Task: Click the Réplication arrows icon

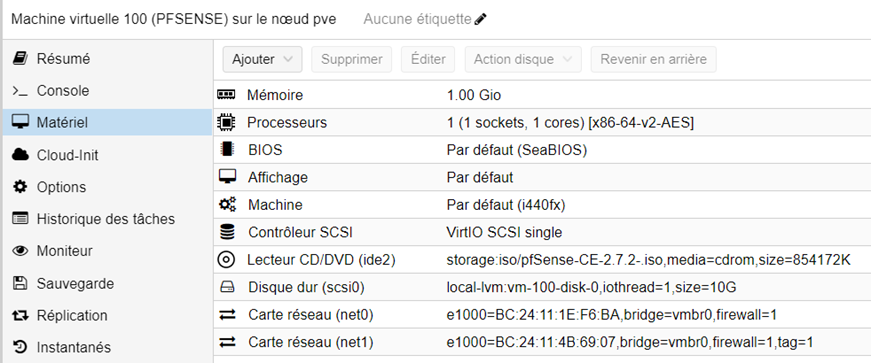Action: pos(20,316)
